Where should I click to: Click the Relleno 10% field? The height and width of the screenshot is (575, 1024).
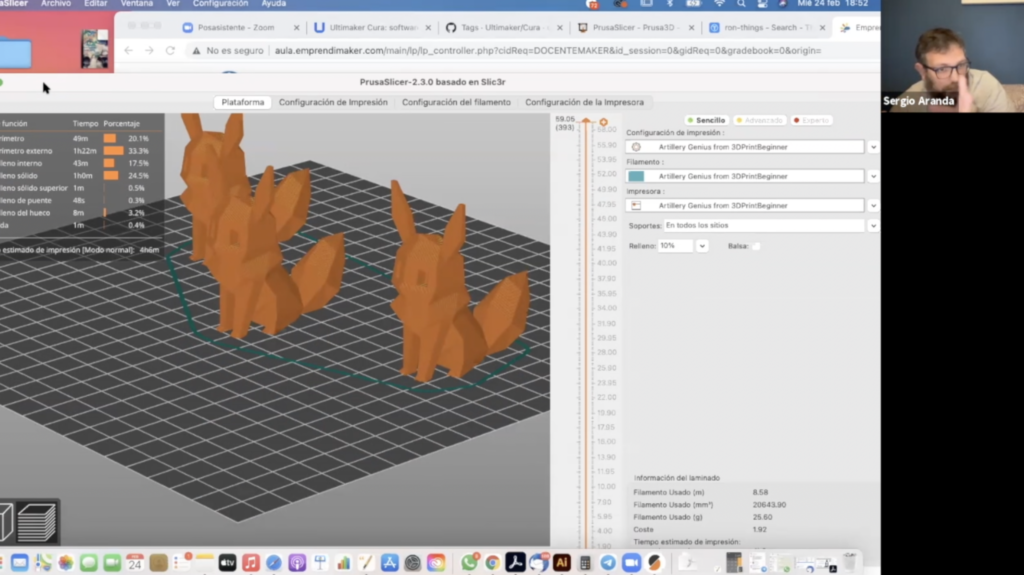(676, 246)
